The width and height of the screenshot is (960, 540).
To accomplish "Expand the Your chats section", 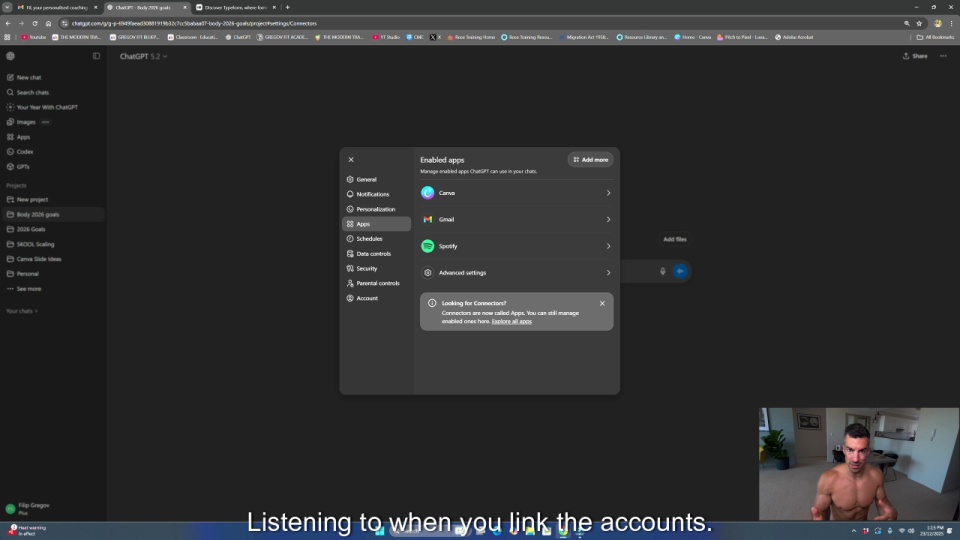I will [x=21, y=311].
